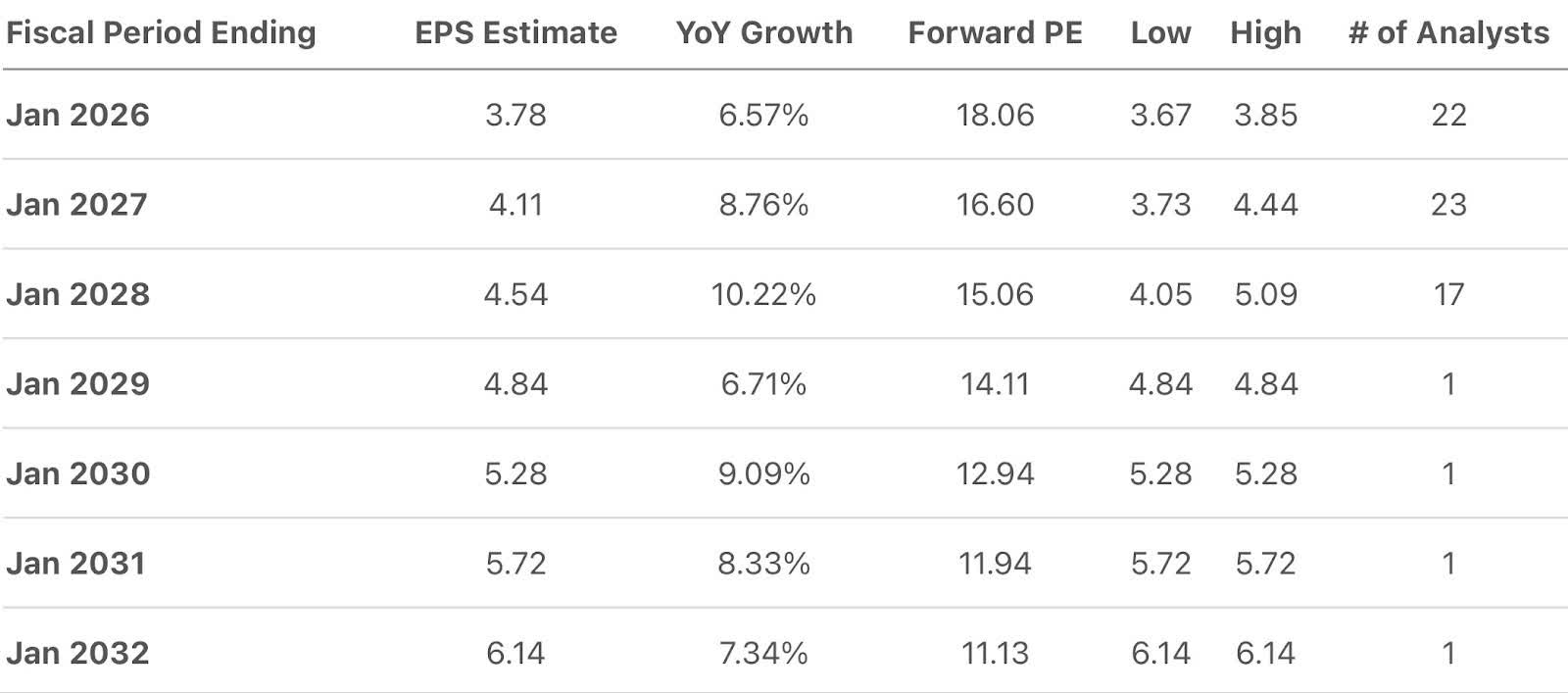The height and width of the screenshot is (693, 1568).
Task: Click the 16.60 Forward PE value
Action: click(x=995, y=205)
